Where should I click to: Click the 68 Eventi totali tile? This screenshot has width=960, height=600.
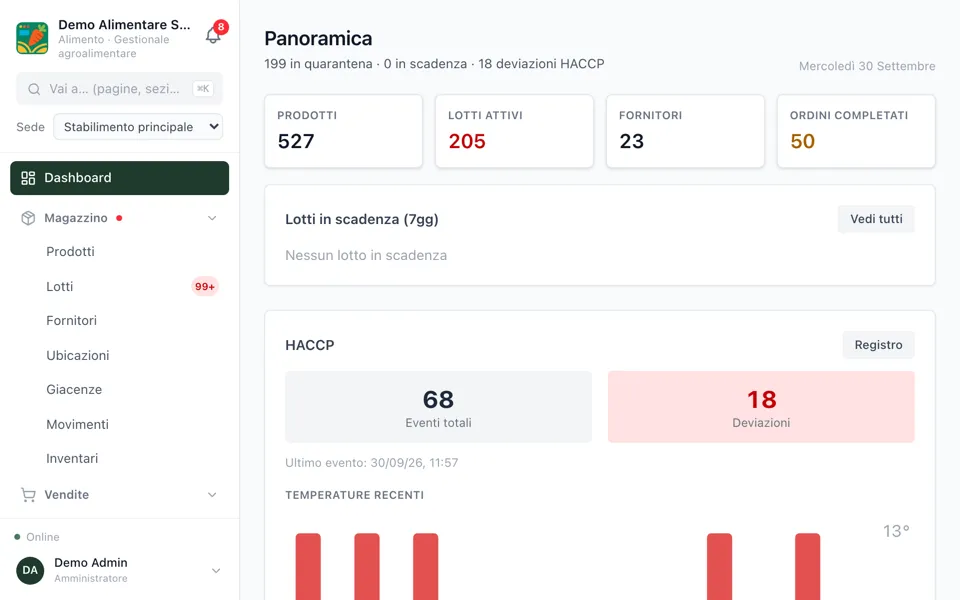(x=438, y=407)
